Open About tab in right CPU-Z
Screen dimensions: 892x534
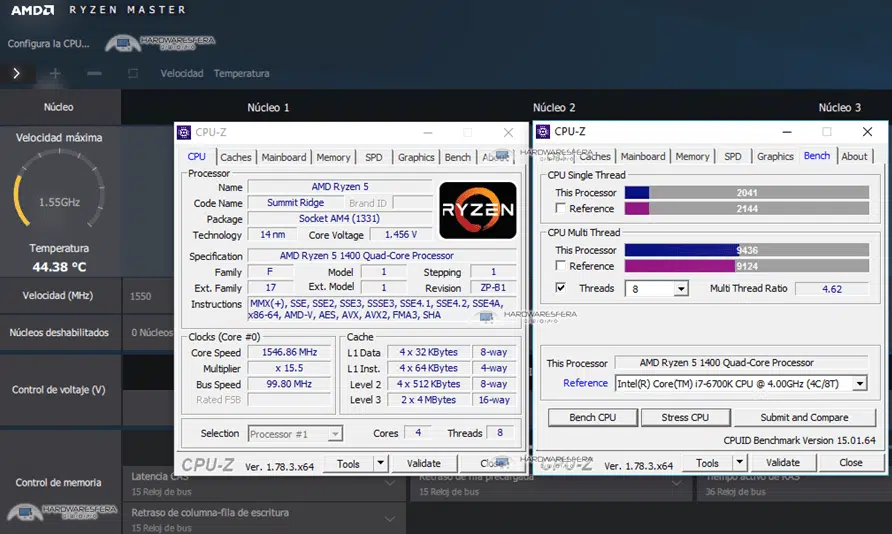coord(854,156)
